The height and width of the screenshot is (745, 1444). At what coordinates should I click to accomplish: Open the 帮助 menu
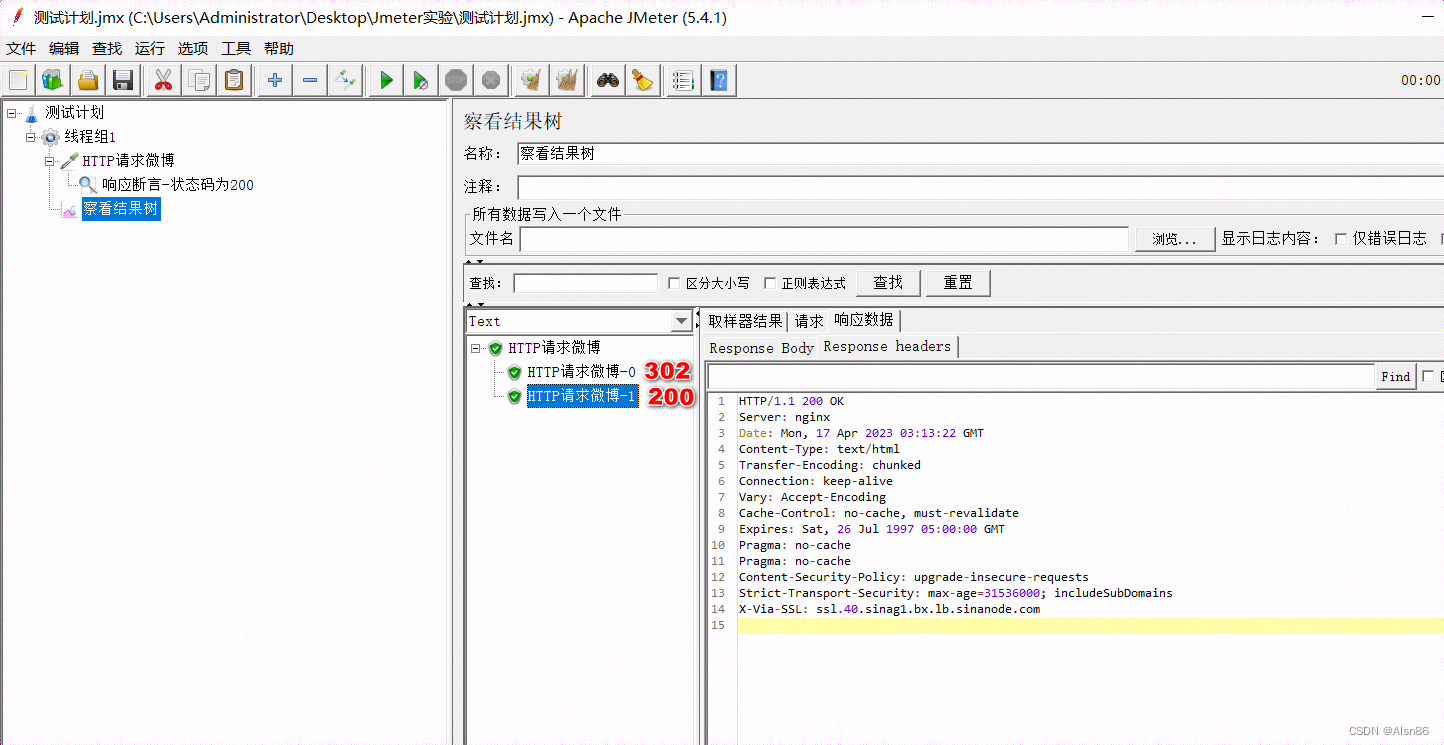click(279, 48)
